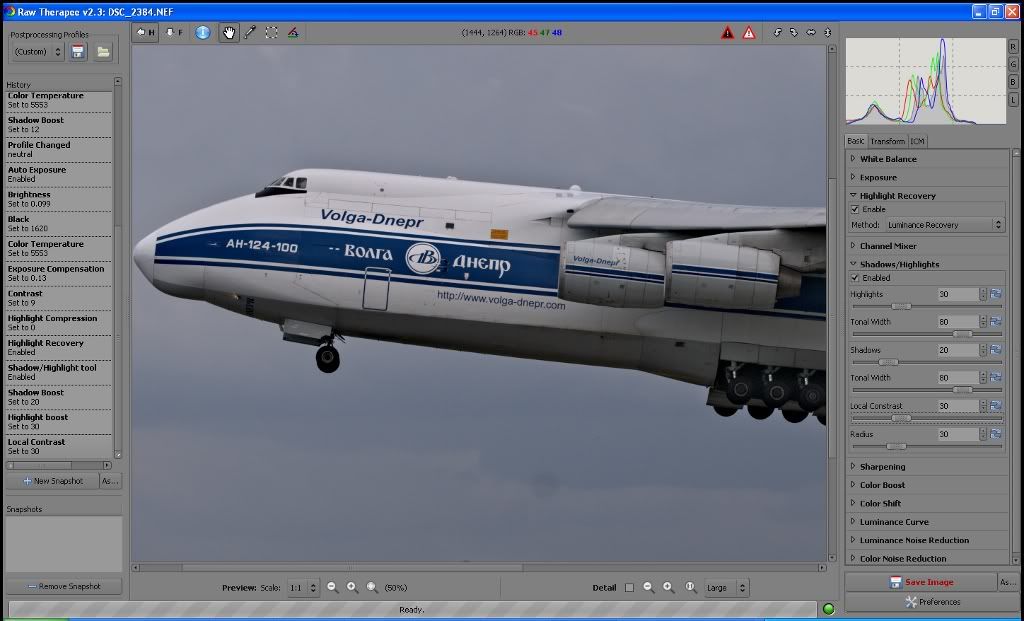Screen dimensions: 1024x621
Task: Uncheck Shadows/Highlights Enabled checkbox
Action: (855, 278)
